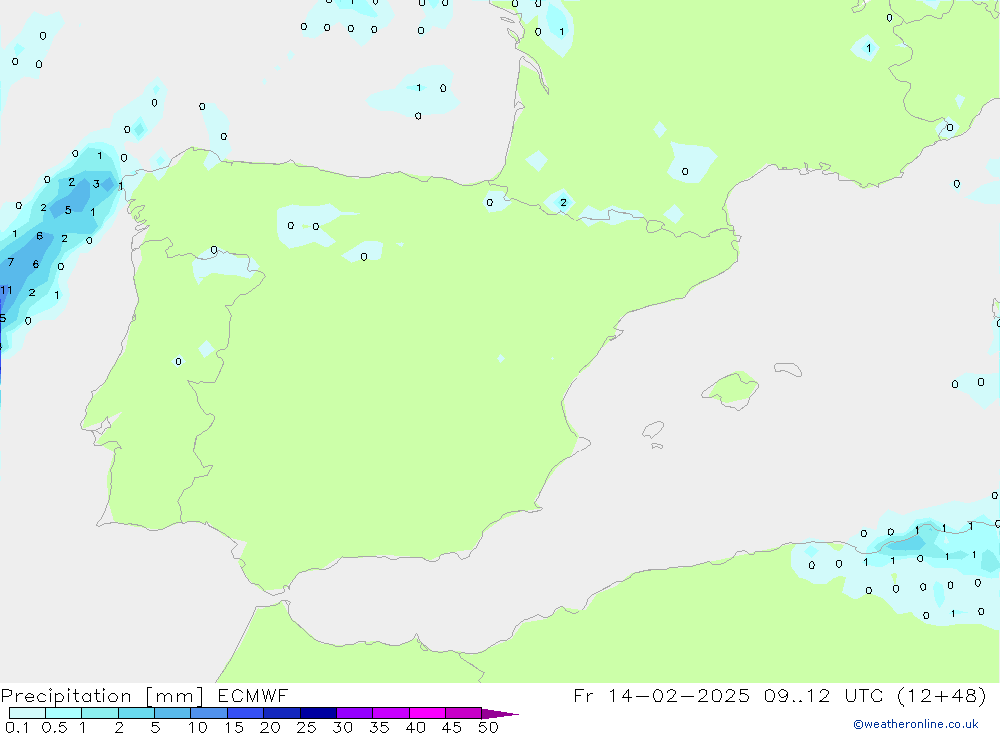Click the legend label '0.1'
Viewport: 1000px width, 733px height.
point(17,727)
